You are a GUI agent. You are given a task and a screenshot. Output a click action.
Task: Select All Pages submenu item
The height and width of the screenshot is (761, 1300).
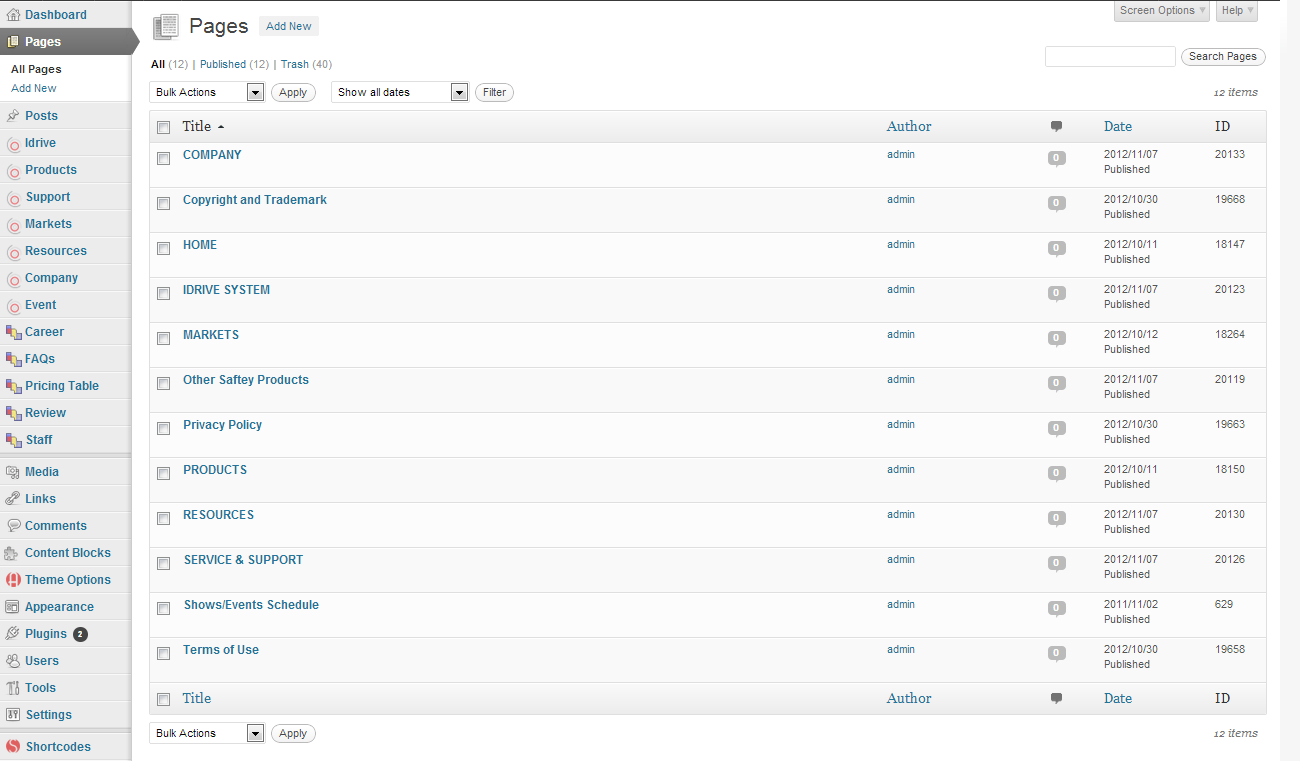tap(36, 69)
